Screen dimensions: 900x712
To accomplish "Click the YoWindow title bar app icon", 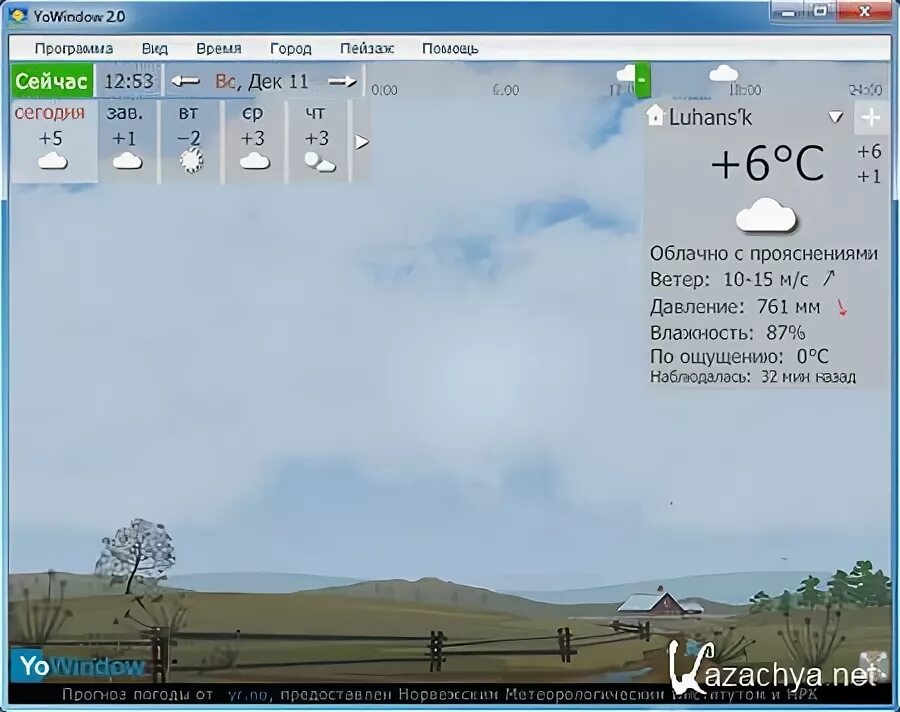I will point(18,15).
